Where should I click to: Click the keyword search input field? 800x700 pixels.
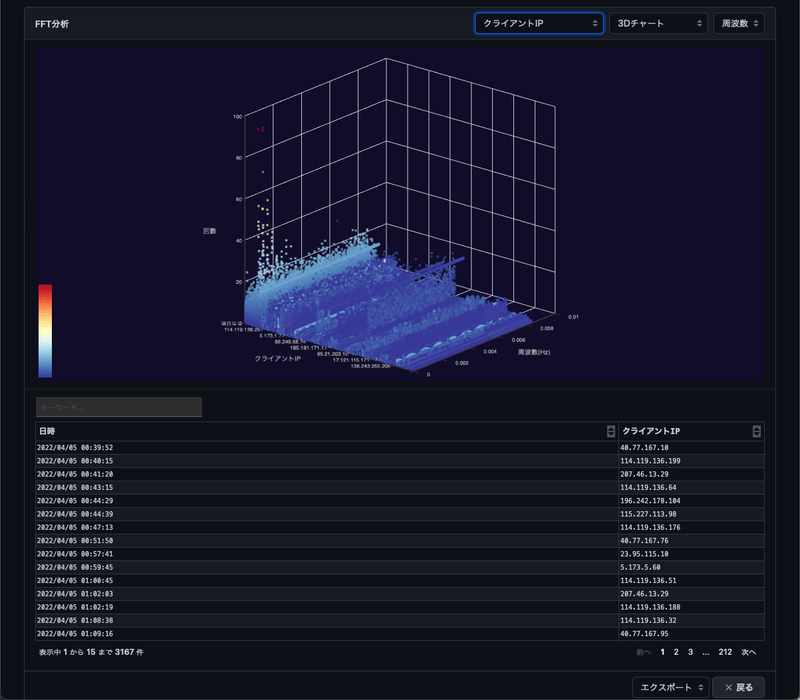click(x=119, y=407)
